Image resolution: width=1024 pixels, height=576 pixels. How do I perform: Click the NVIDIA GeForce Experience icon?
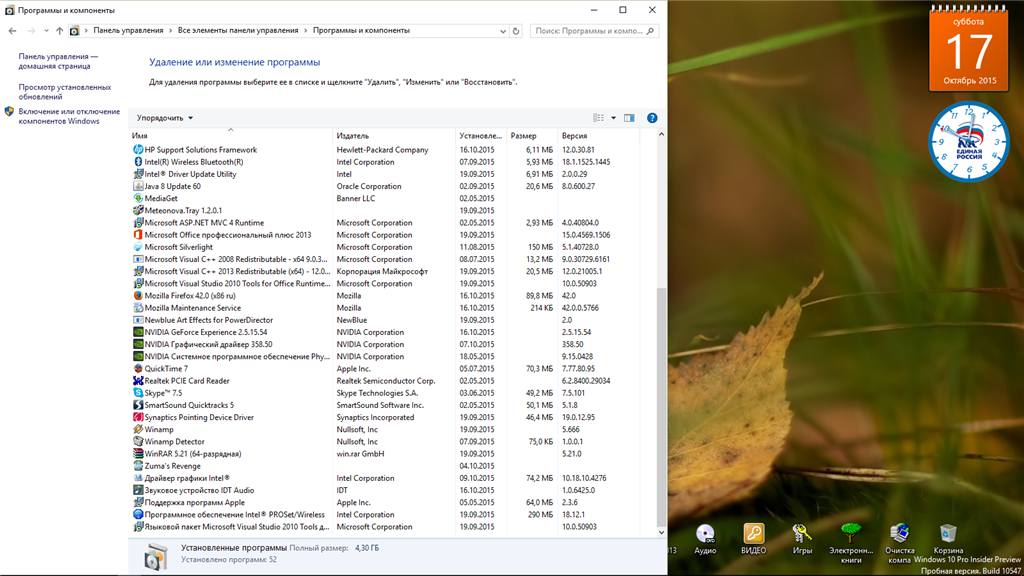[138, 332]
